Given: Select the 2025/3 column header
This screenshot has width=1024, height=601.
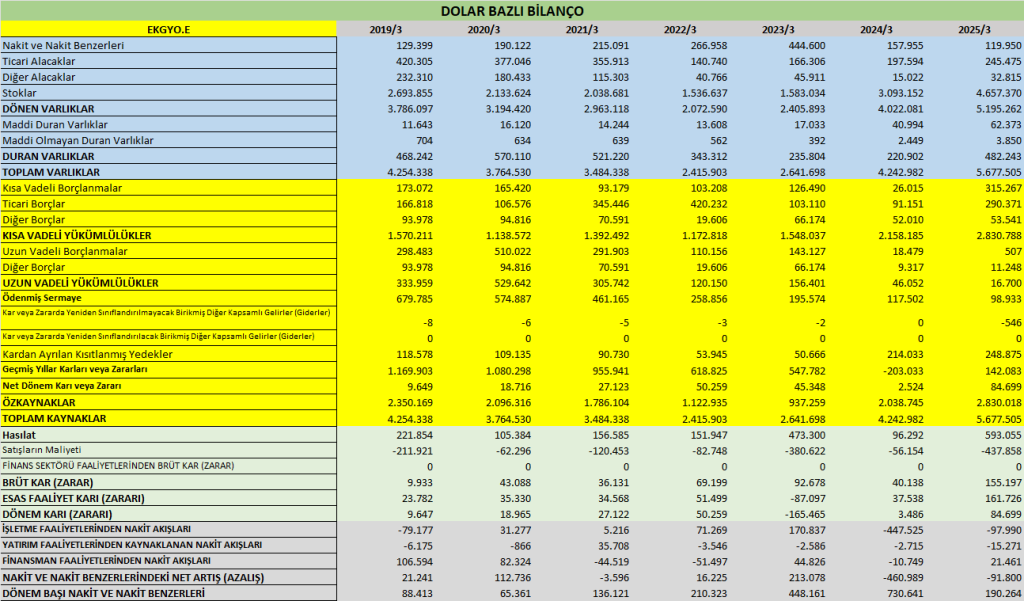Looking at the screenshot, I should pos(974,29).
